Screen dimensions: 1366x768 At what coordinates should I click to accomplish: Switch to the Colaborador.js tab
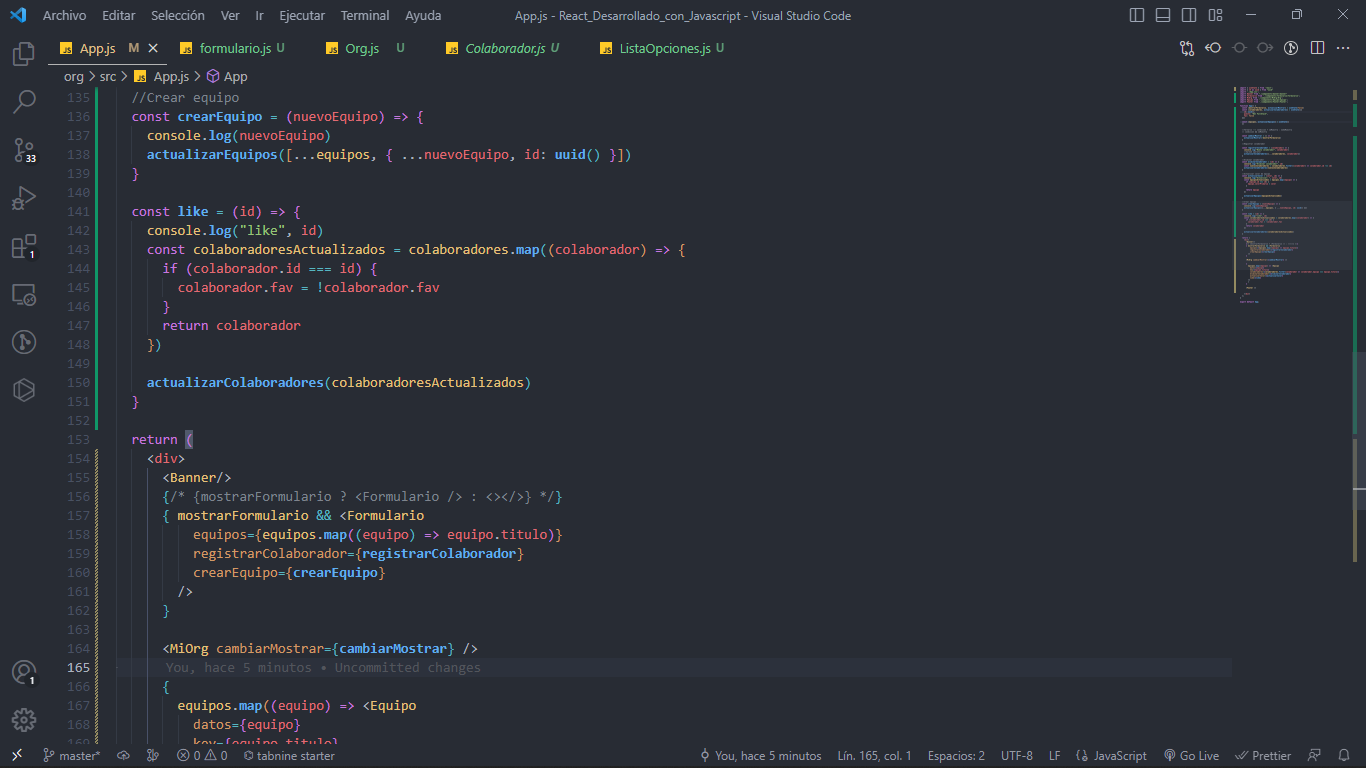coord(504,48)
